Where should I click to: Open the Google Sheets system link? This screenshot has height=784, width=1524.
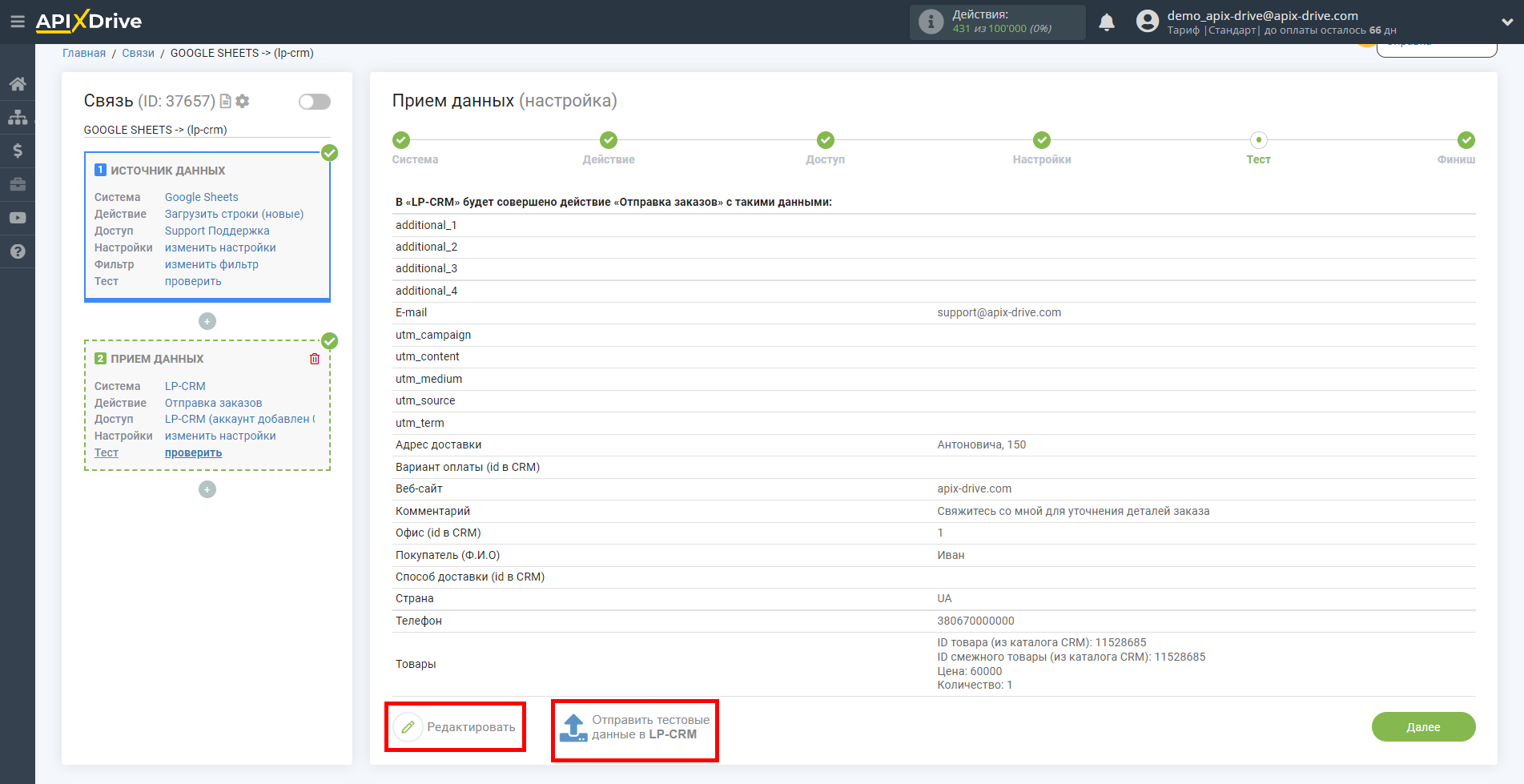(x=202, y=197)
